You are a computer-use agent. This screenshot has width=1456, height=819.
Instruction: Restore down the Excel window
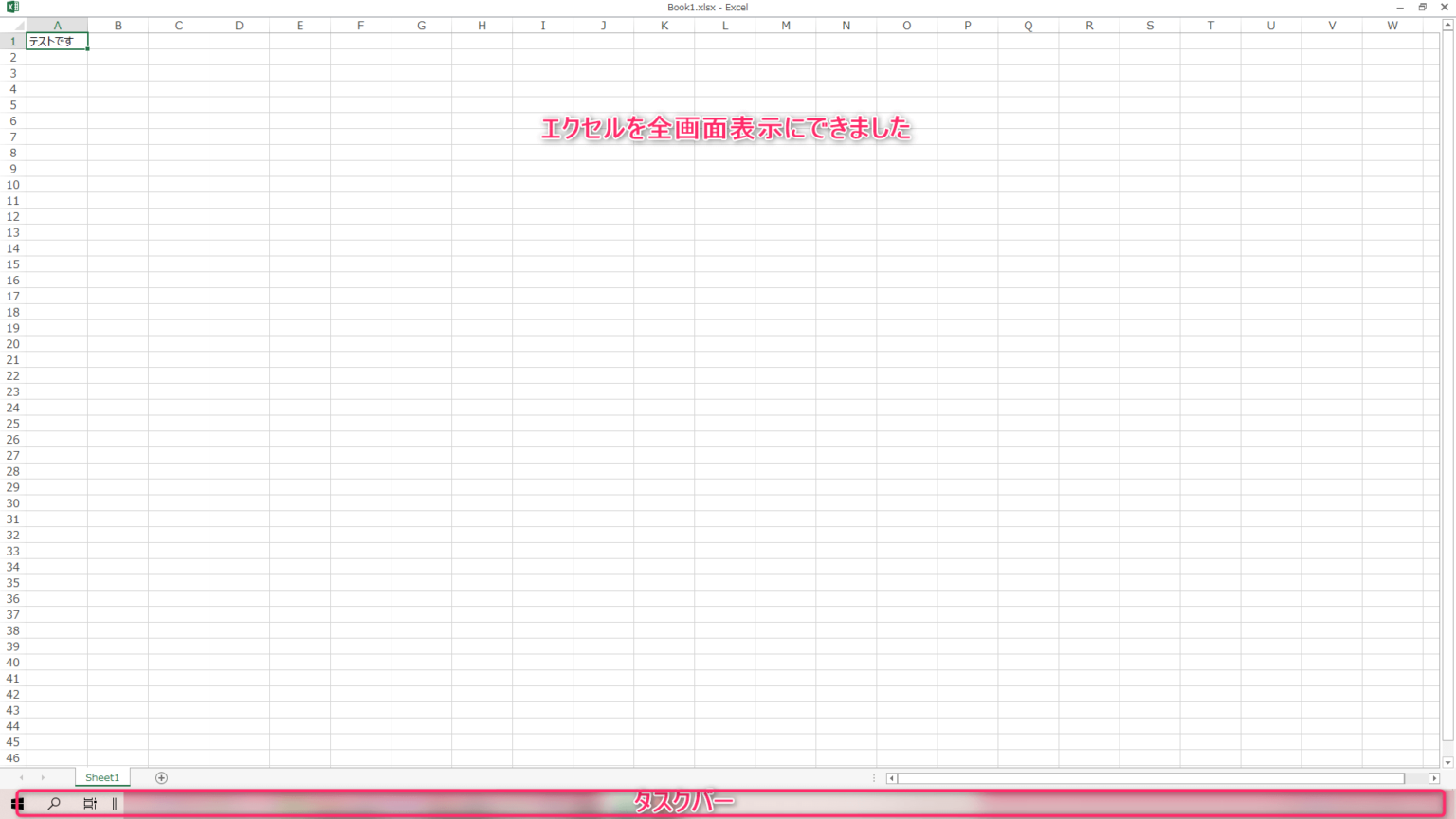tap(1422, 7)
